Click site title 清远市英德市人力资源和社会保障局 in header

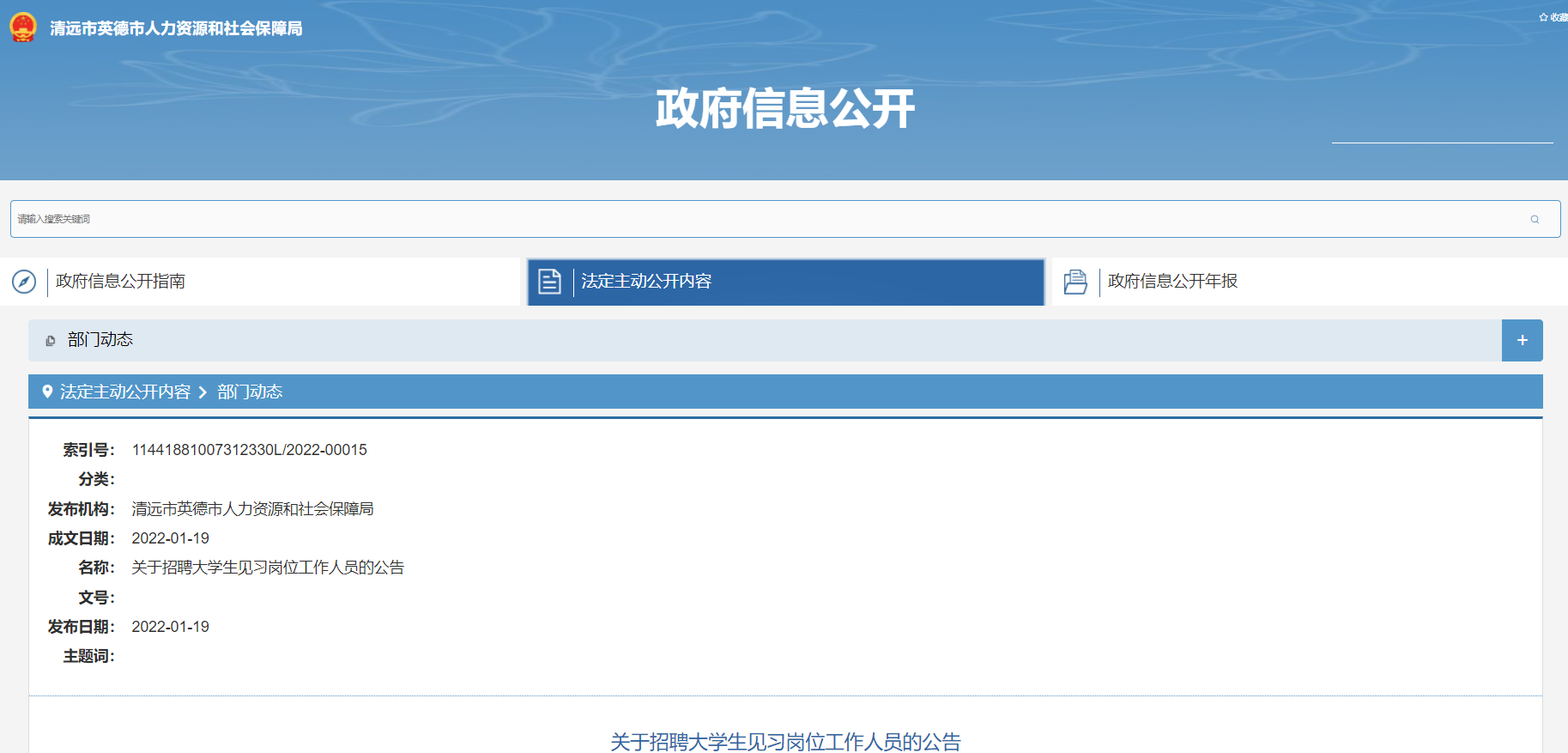[176, 28]
